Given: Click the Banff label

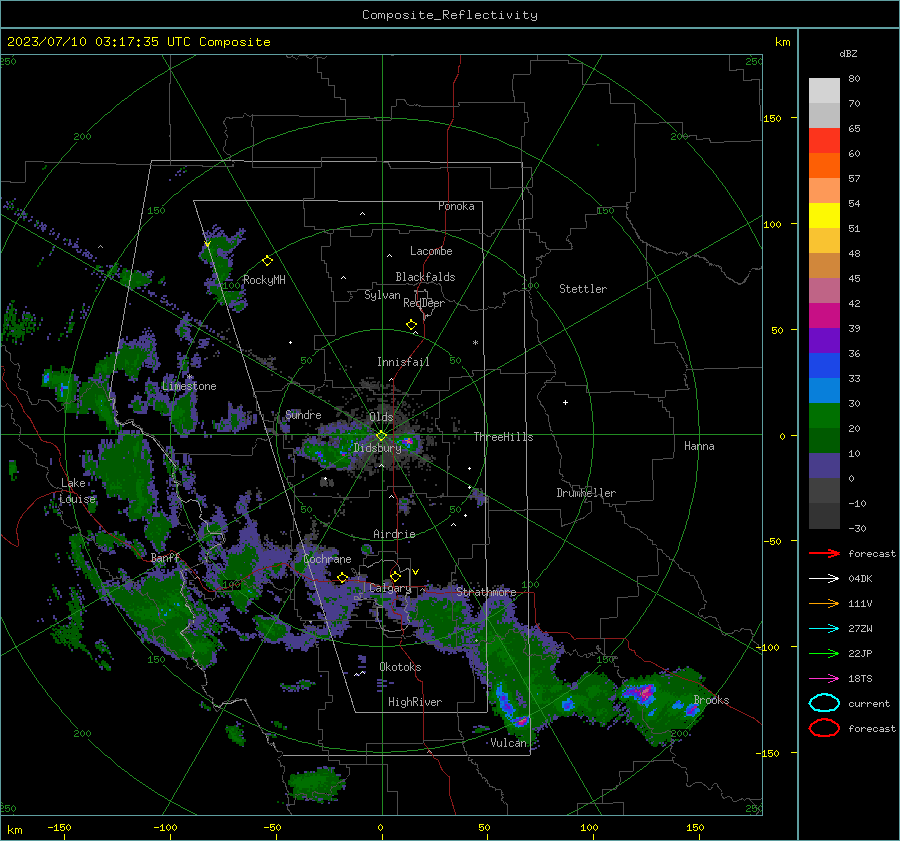Looking at the screenshot, I should [165, 558].
